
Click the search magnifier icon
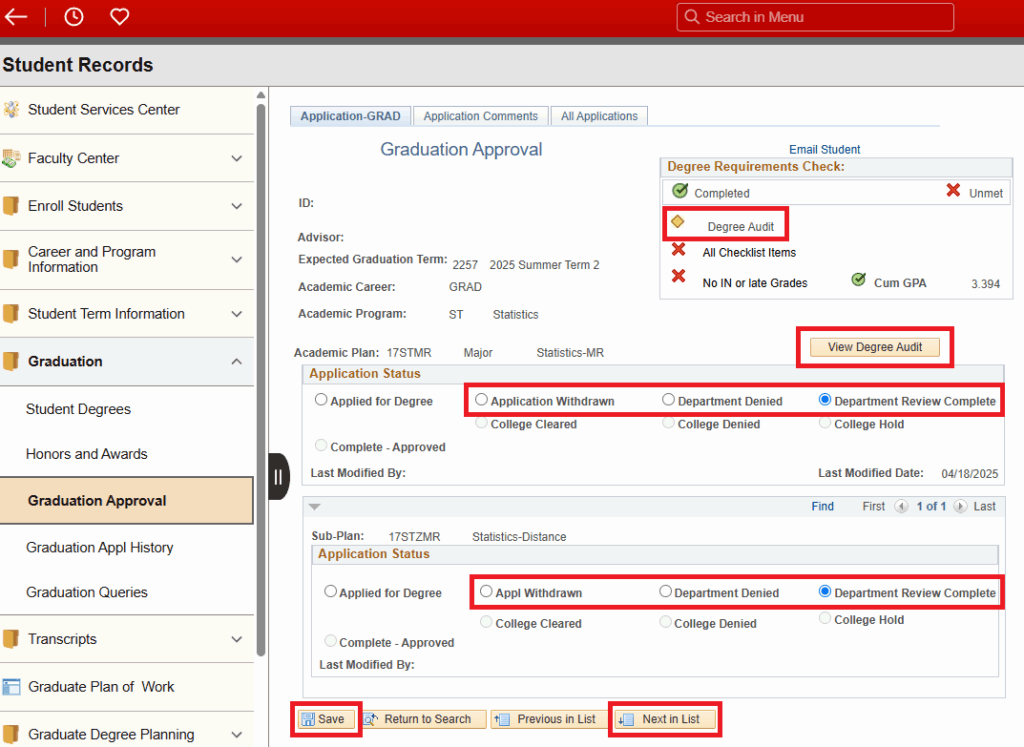[692, 17]
